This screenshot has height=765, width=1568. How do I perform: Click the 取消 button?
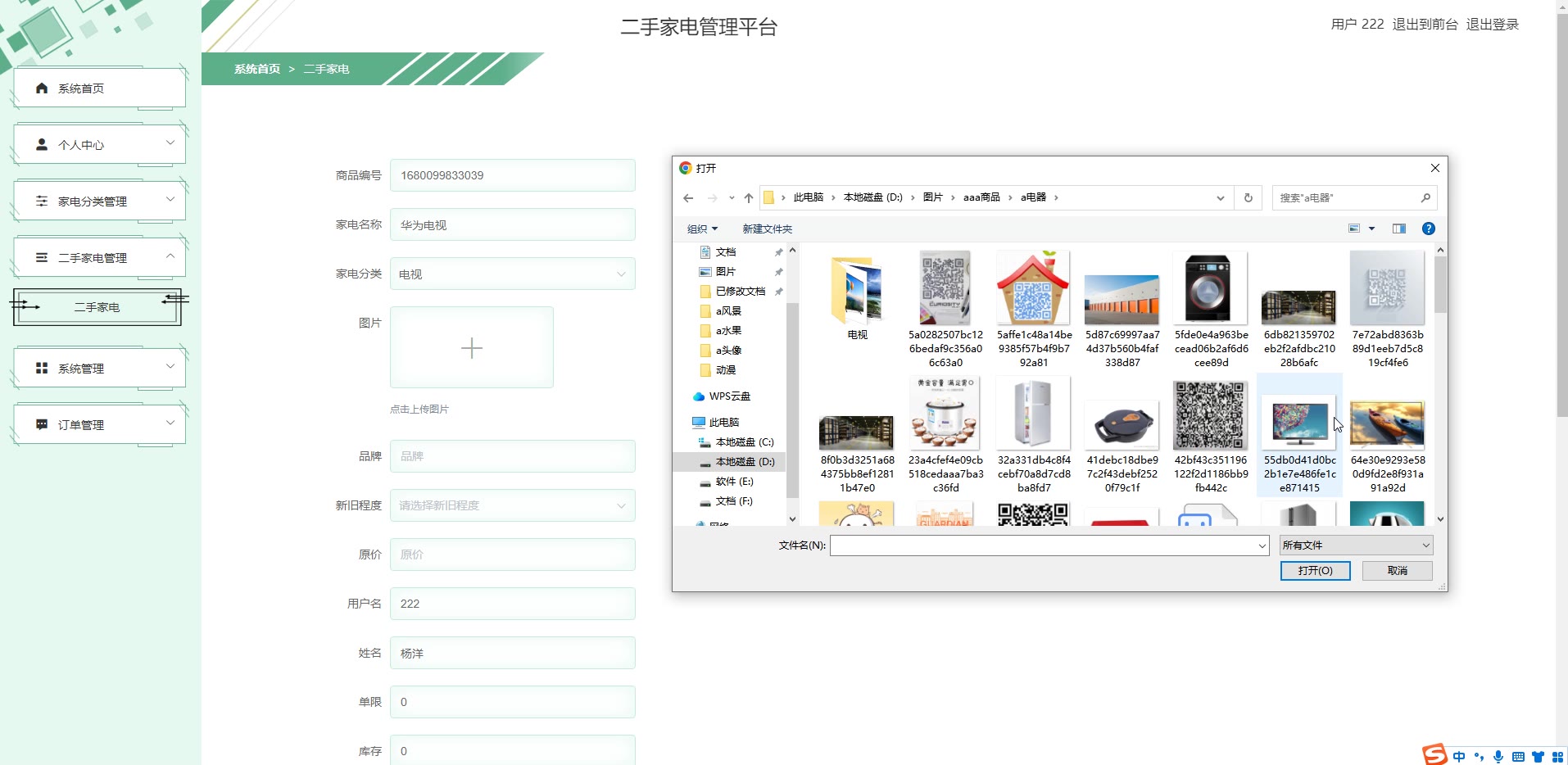pos(1397,571)
